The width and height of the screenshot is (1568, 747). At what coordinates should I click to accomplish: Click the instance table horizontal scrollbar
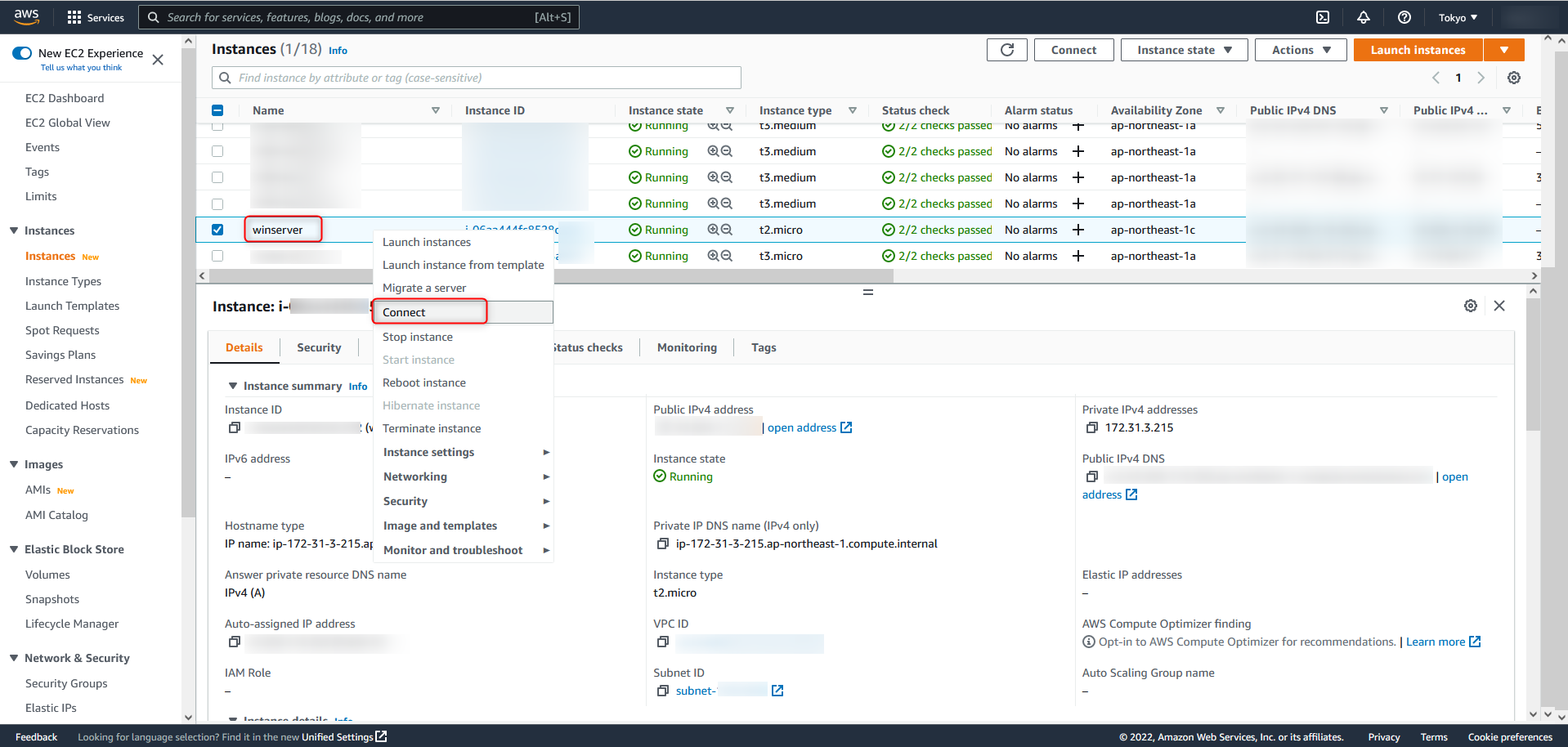pos(550,276)
